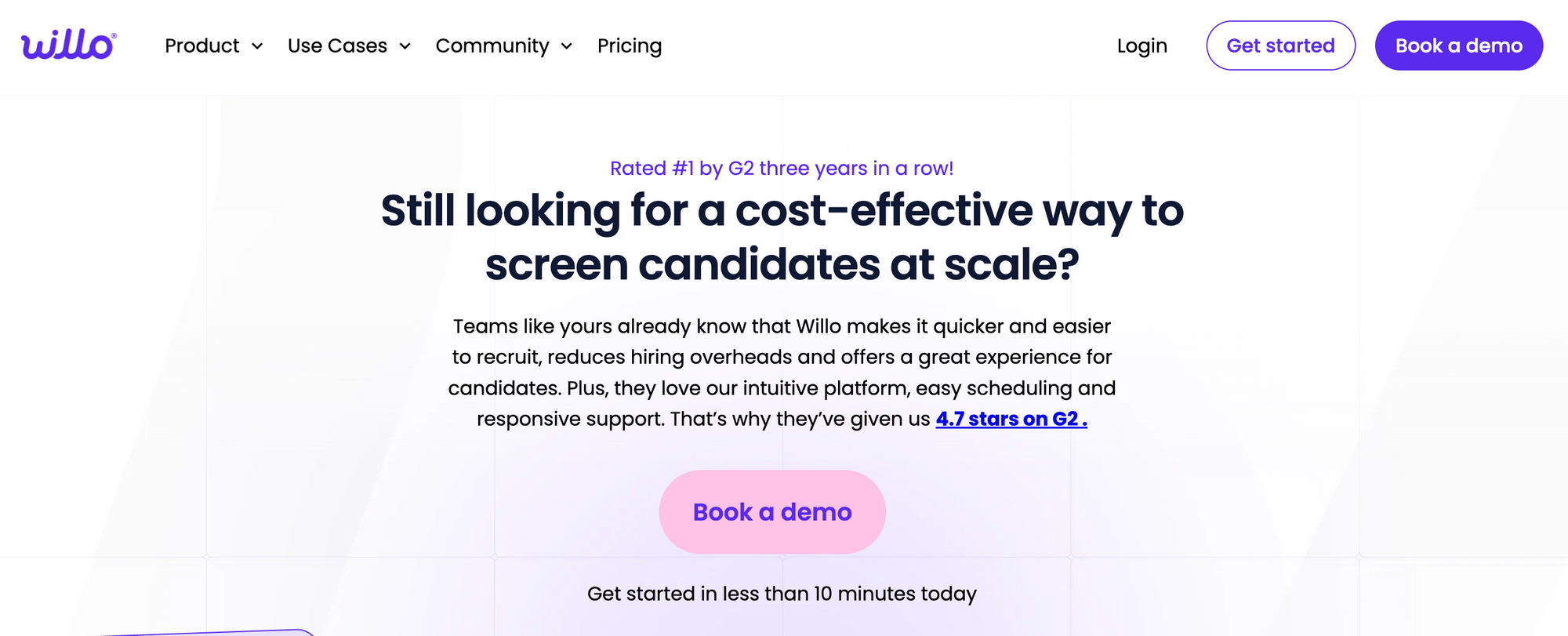
Task: Click the registered trademark symbol beside the logo
Action: (114, 35)
